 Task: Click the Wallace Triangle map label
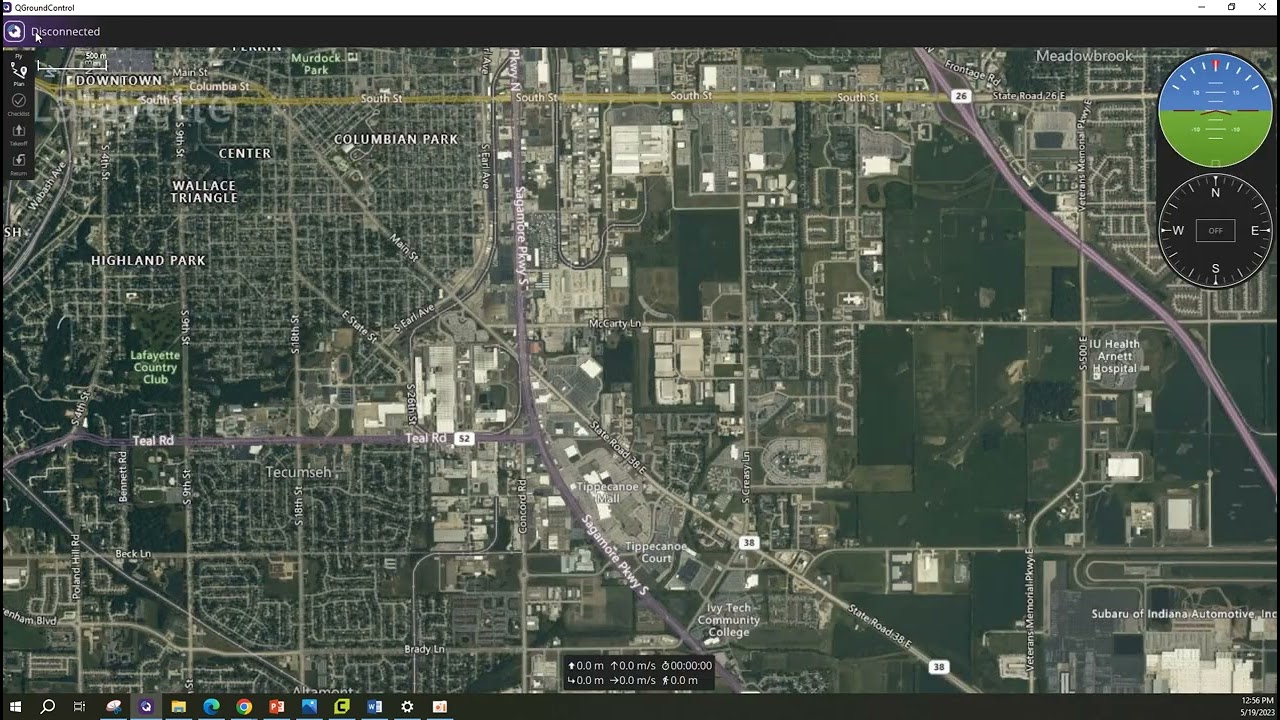(204, 192)
